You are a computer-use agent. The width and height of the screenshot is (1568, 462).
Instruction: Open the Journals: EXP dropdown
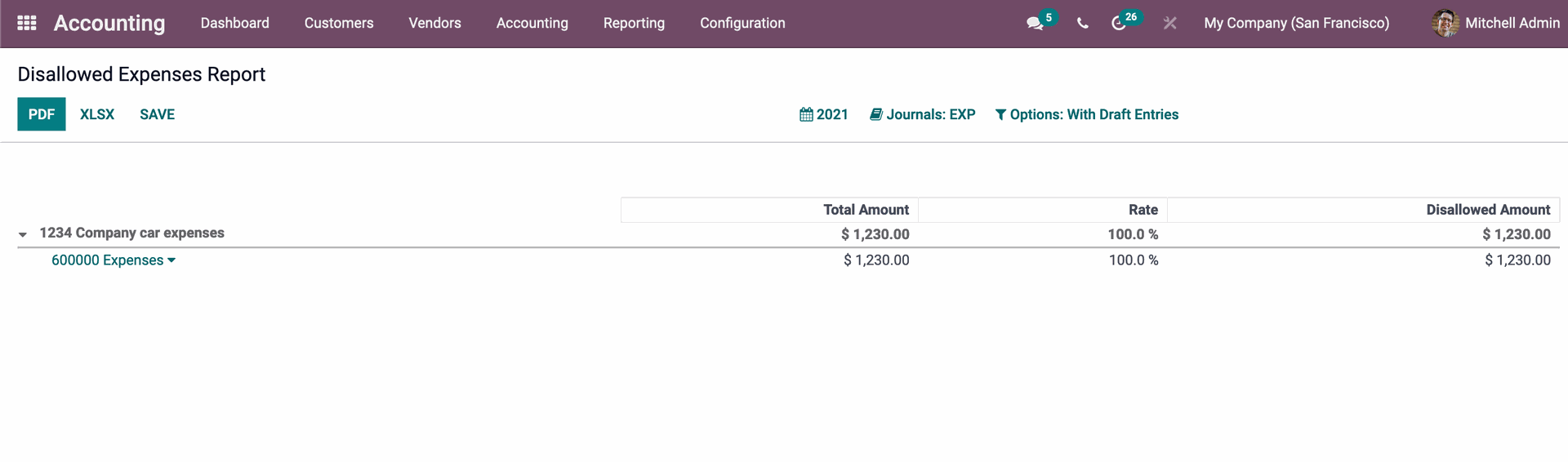923,114
